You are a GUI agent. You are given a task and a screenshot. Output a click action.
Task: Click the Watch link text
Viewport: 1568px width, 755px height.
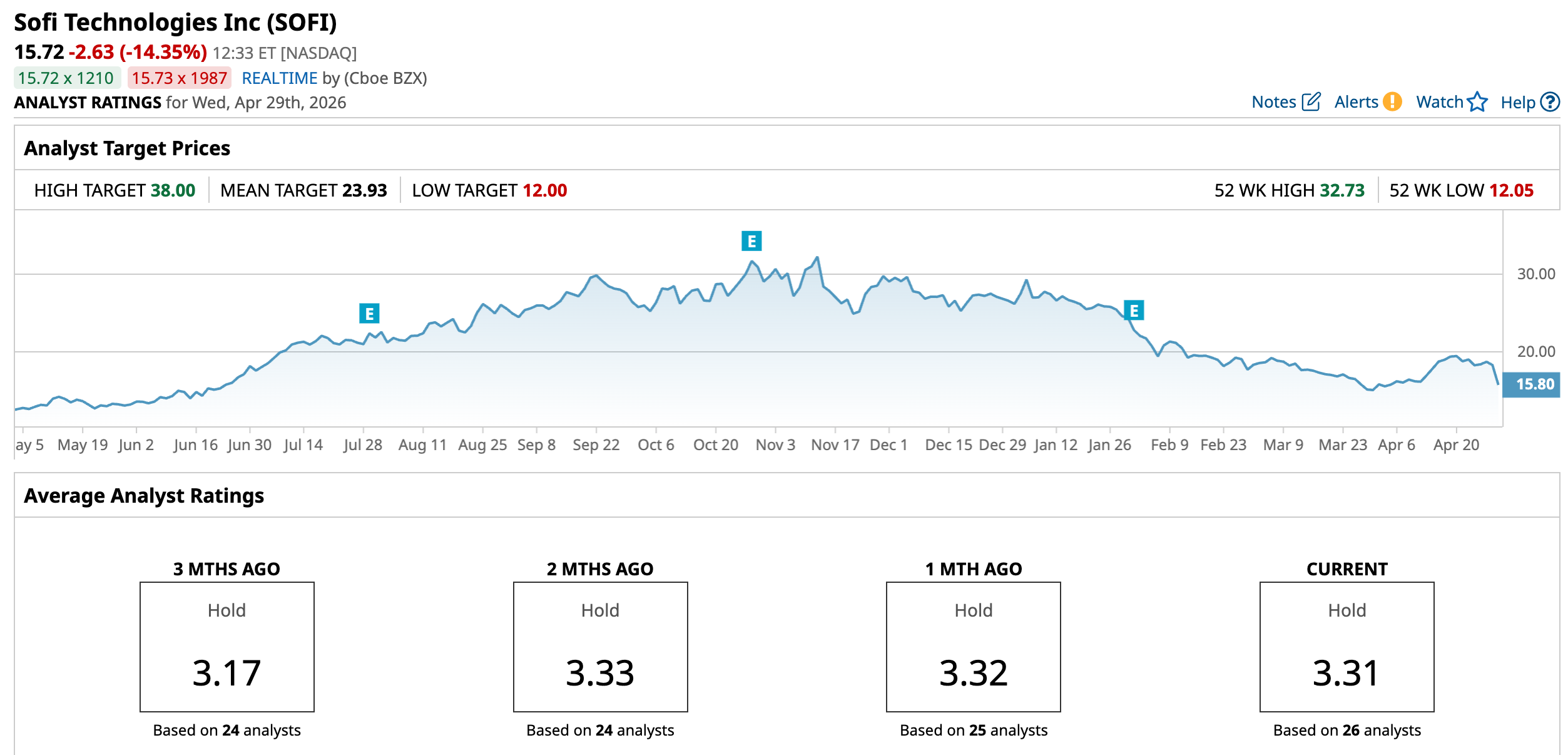click(x=1439, y=102)
